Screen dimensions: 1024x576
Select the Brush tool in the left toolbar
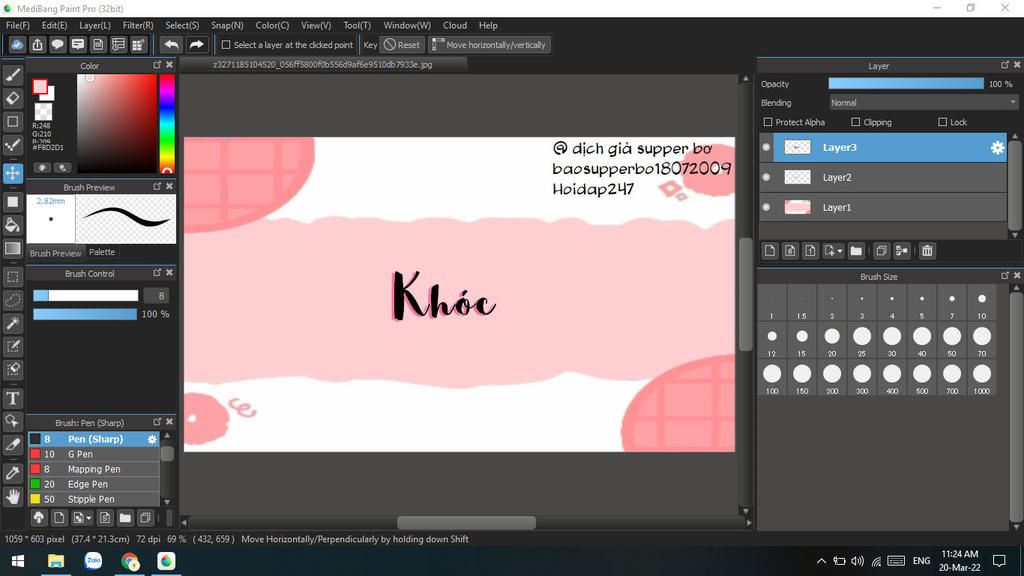pyautogui.click(x=12, y=75)
